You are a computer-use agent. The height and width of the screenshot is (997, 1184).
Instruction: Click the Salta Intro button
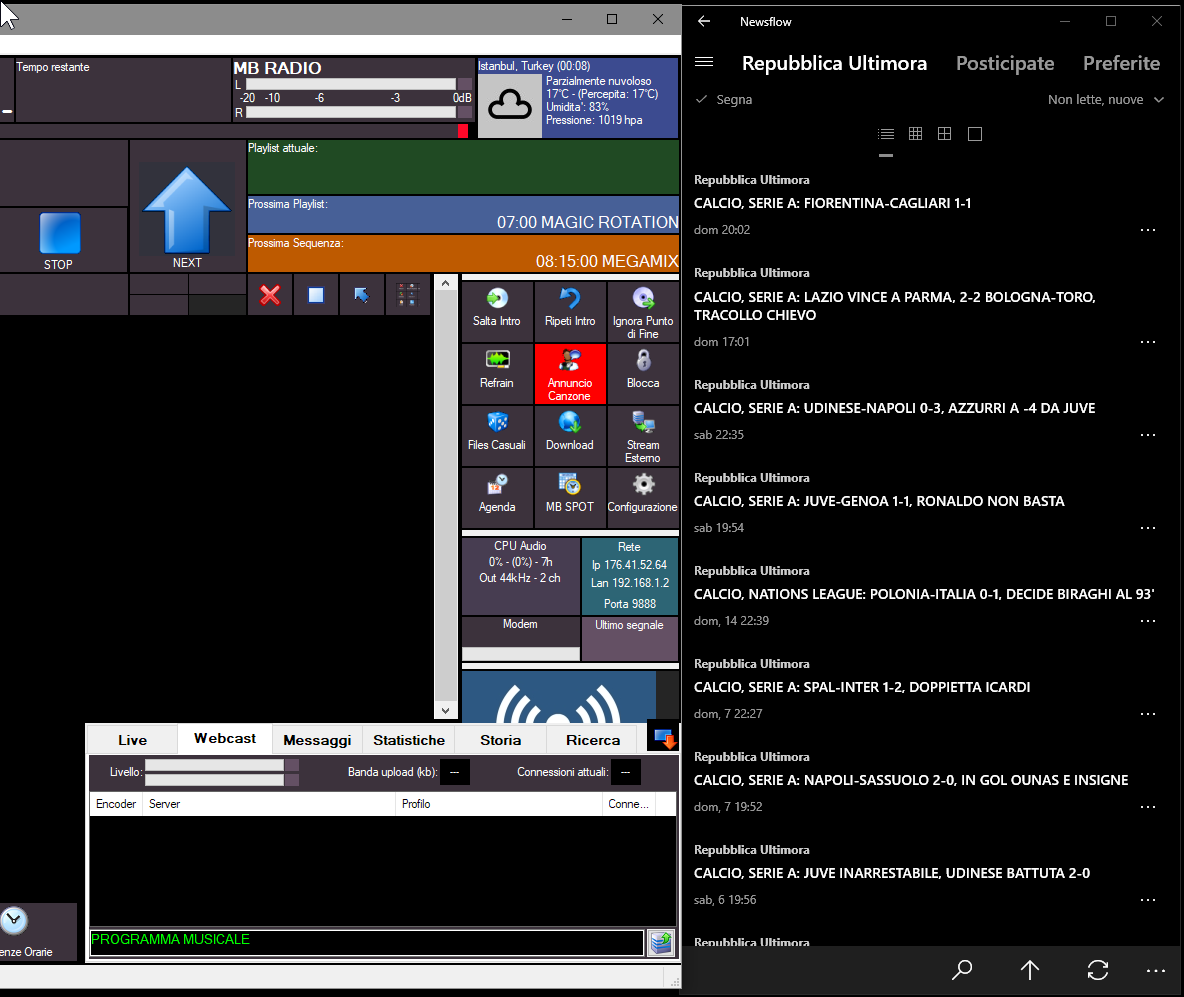pos(497,311)
